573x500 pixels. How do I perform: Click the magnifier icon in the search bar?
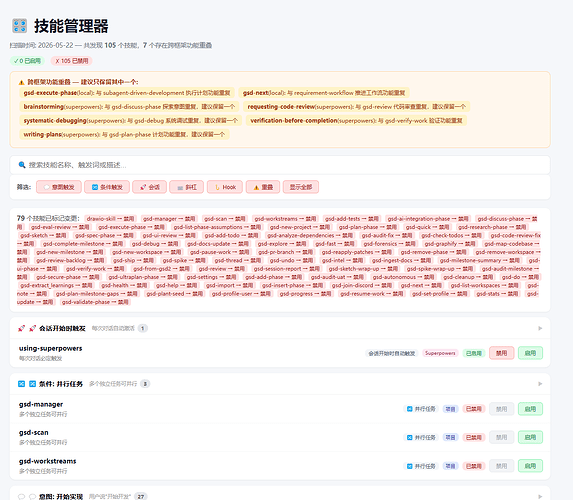tap(22, 165)
